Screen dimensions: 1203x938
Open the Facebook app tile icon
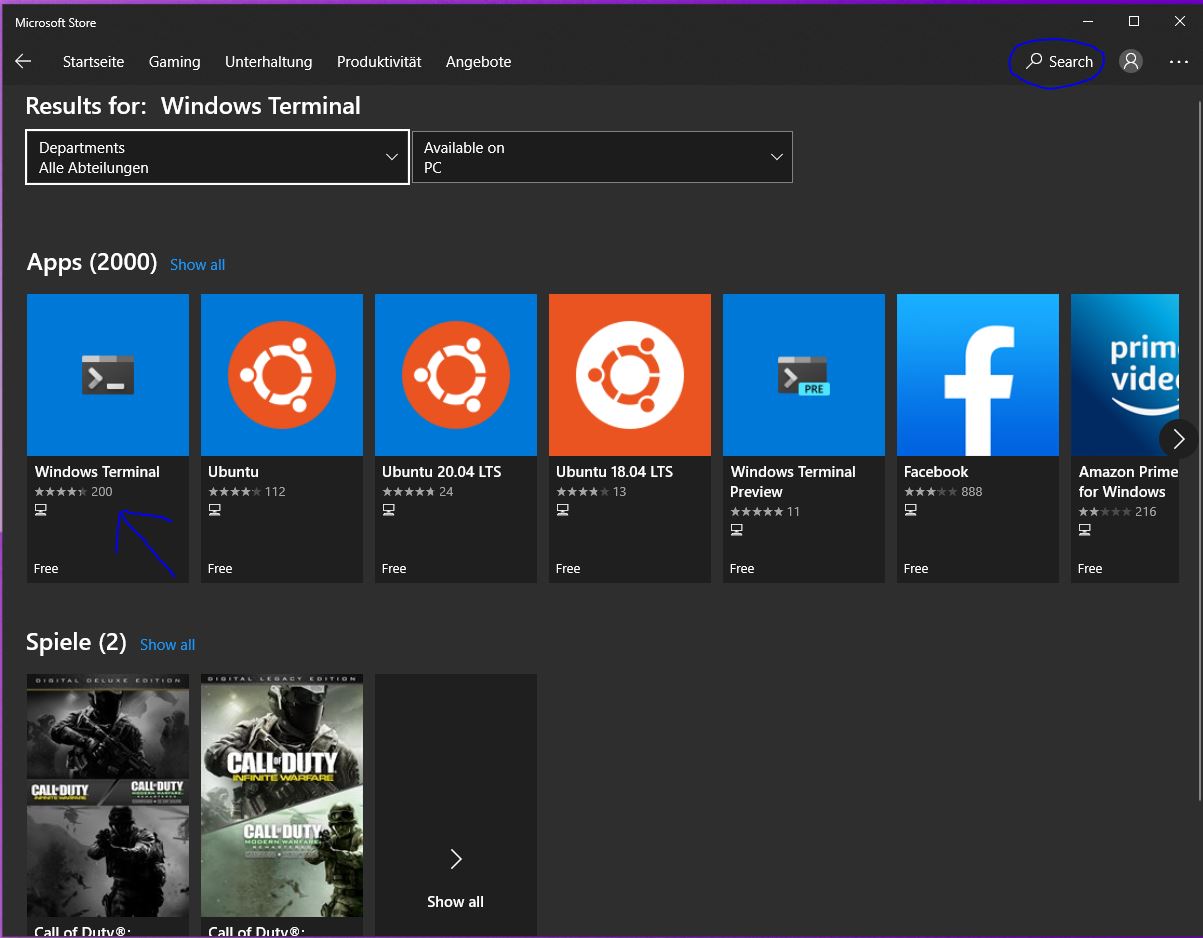pyautogui.click(x=978, y=375)
